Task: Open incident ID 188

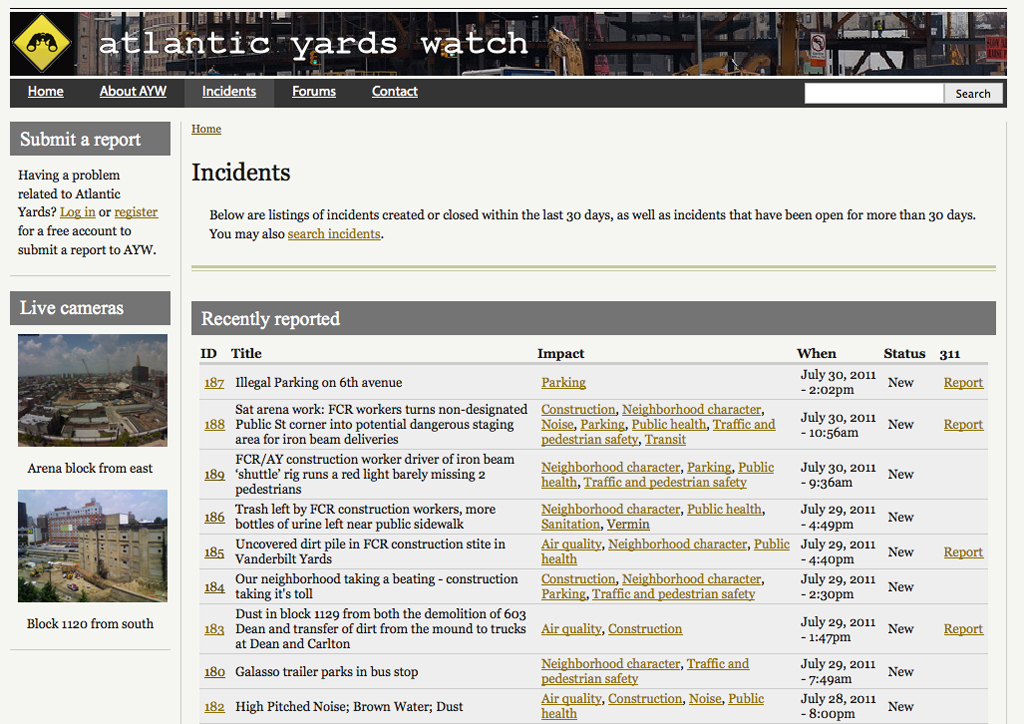Action: [x=214, y=424]
